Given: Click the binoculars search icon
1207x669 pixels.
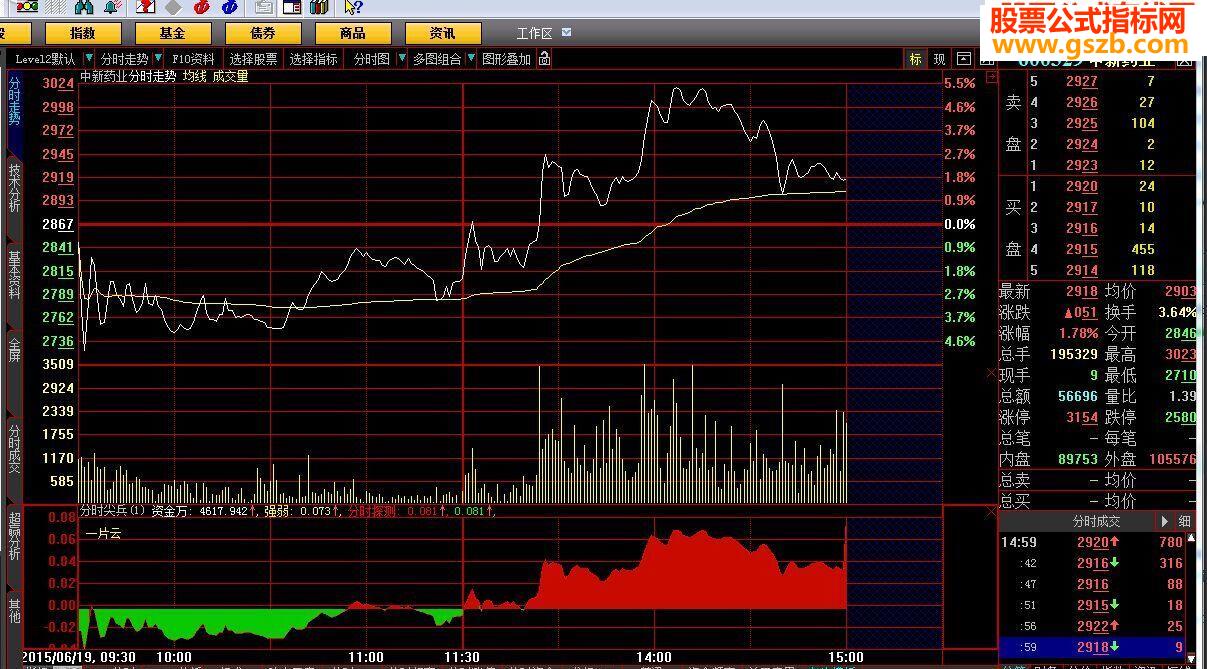Looking at the screenshot, I should click(x=84, y=7).
